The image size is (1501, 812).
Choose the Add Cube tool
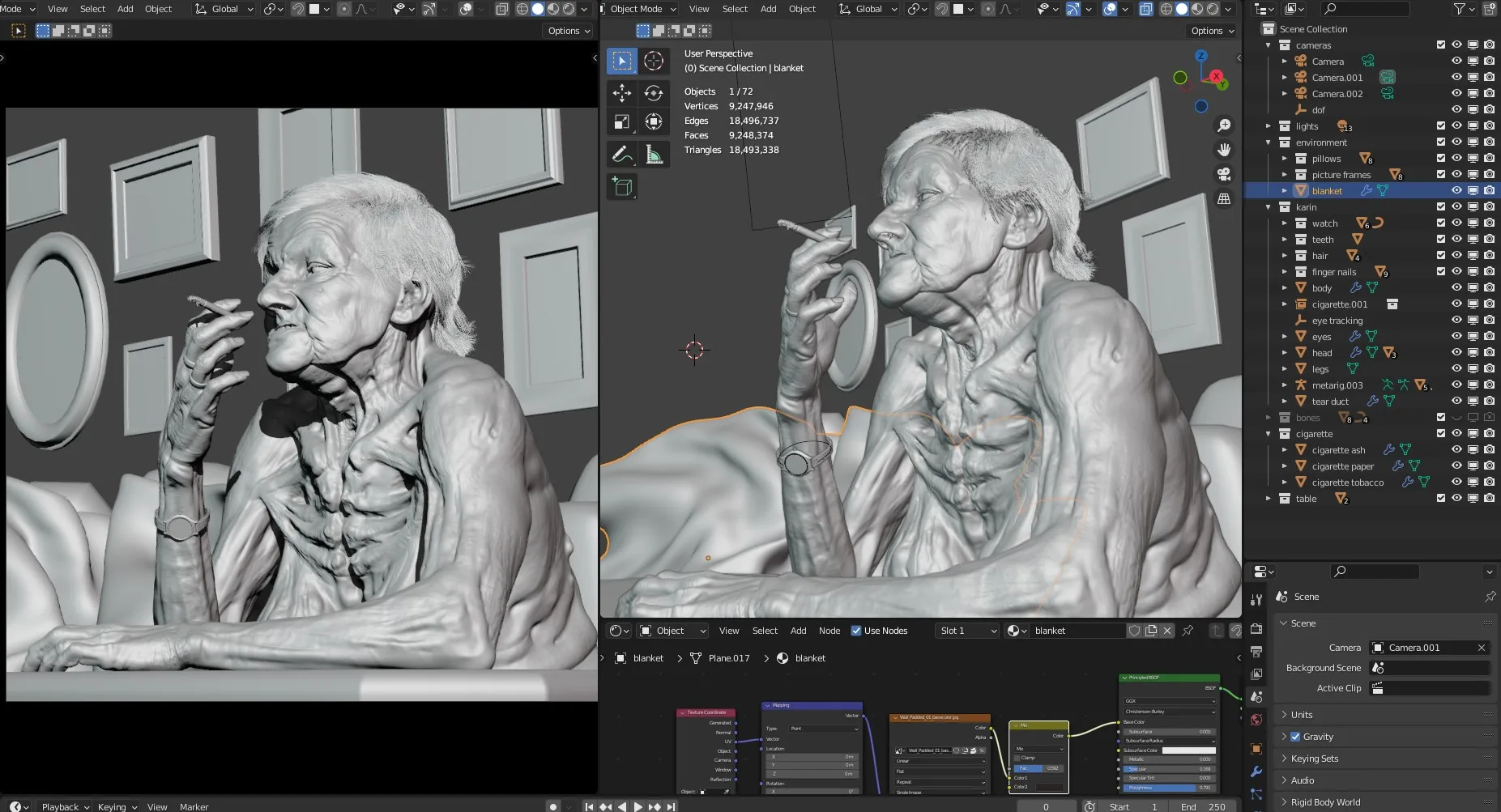coord(621,187)
